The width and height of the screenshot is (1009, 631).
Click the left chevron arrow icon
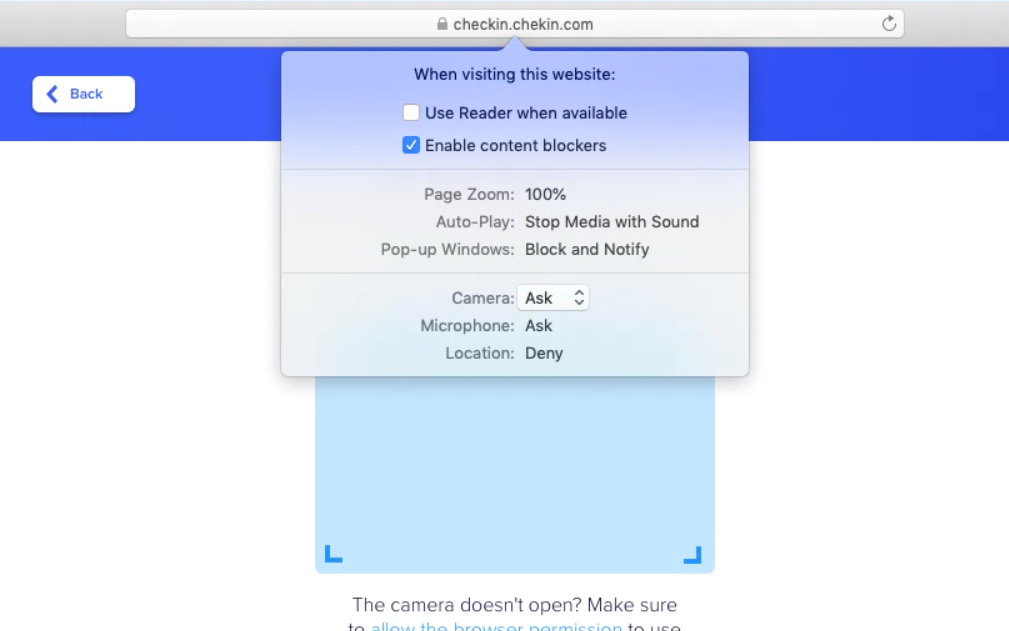click(53, 94)
